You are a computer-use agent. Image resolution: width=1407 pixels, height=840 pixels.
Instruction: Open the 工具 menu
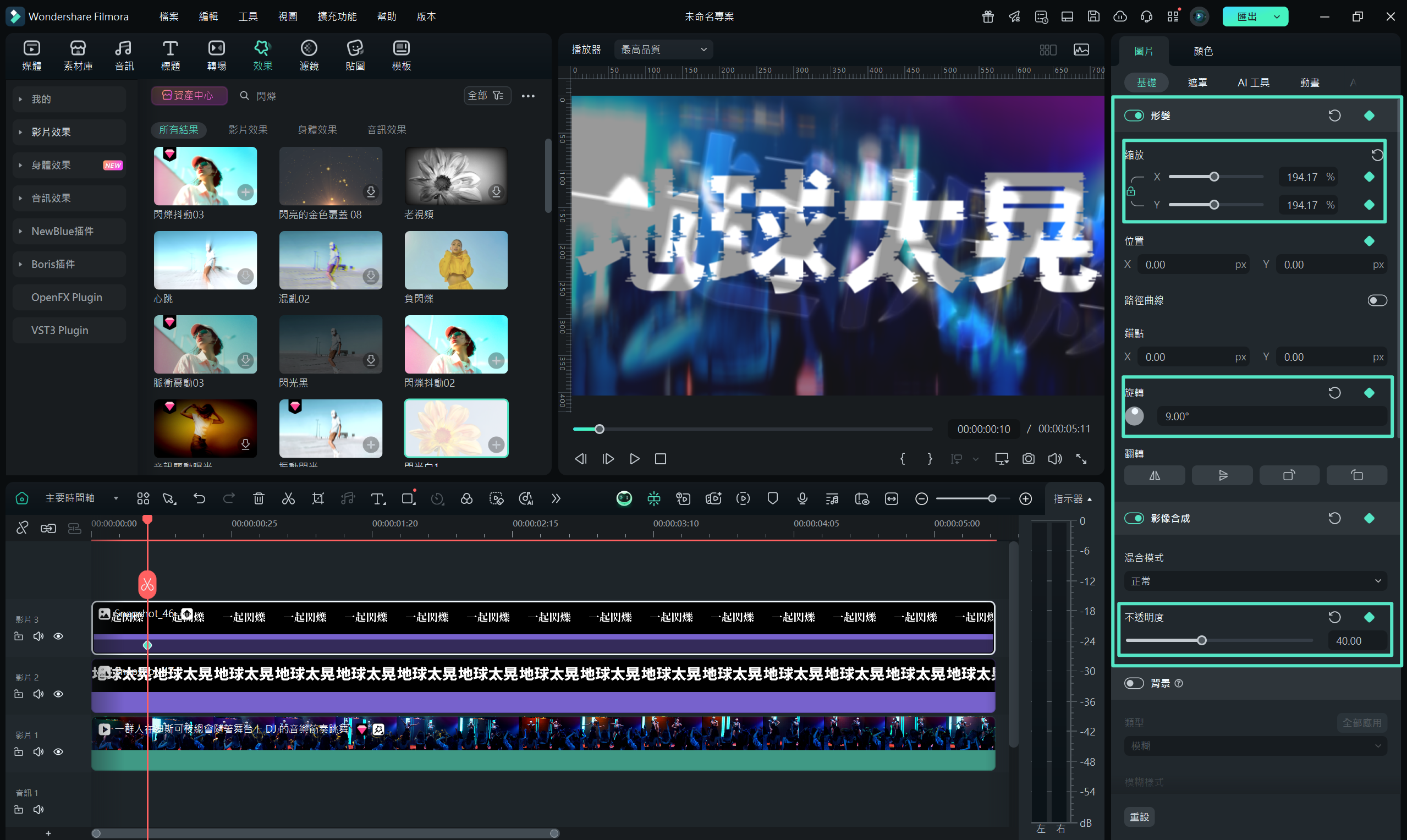point(248,17)
